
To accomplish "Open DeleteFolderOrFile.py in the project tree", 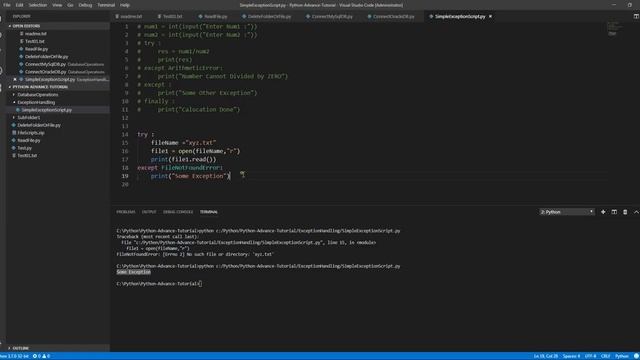I will click(x=39, y=125).
